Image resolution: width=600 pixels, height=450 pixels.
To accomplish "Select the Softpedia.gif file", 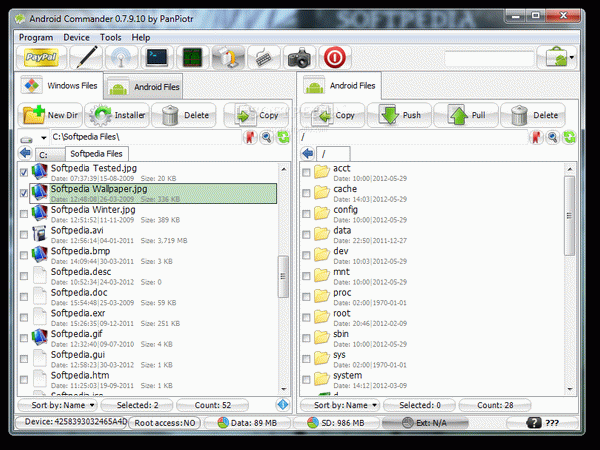I will [x=153, y=339].
